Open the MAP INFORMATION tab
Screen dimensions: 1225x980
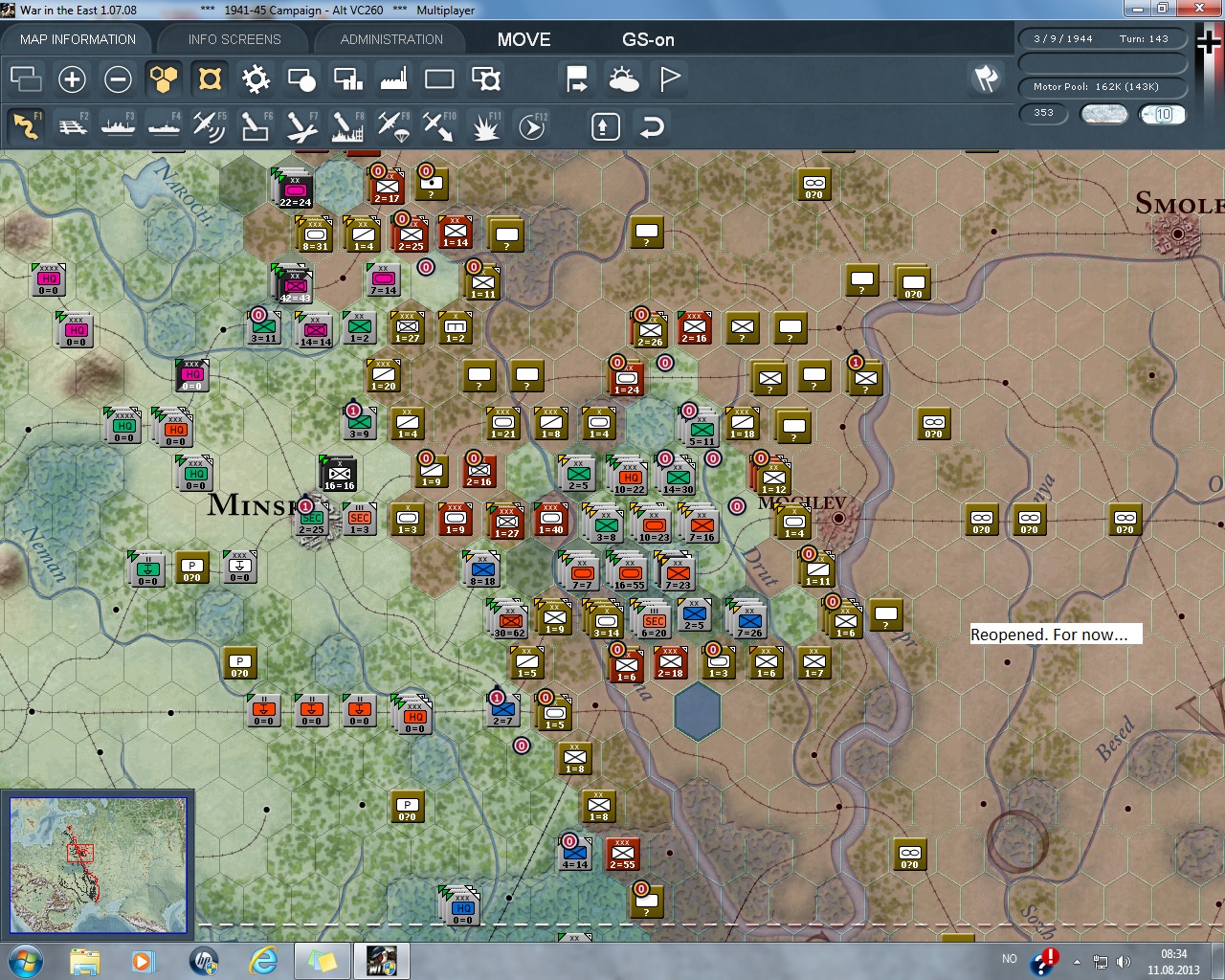tap(78, 39)
